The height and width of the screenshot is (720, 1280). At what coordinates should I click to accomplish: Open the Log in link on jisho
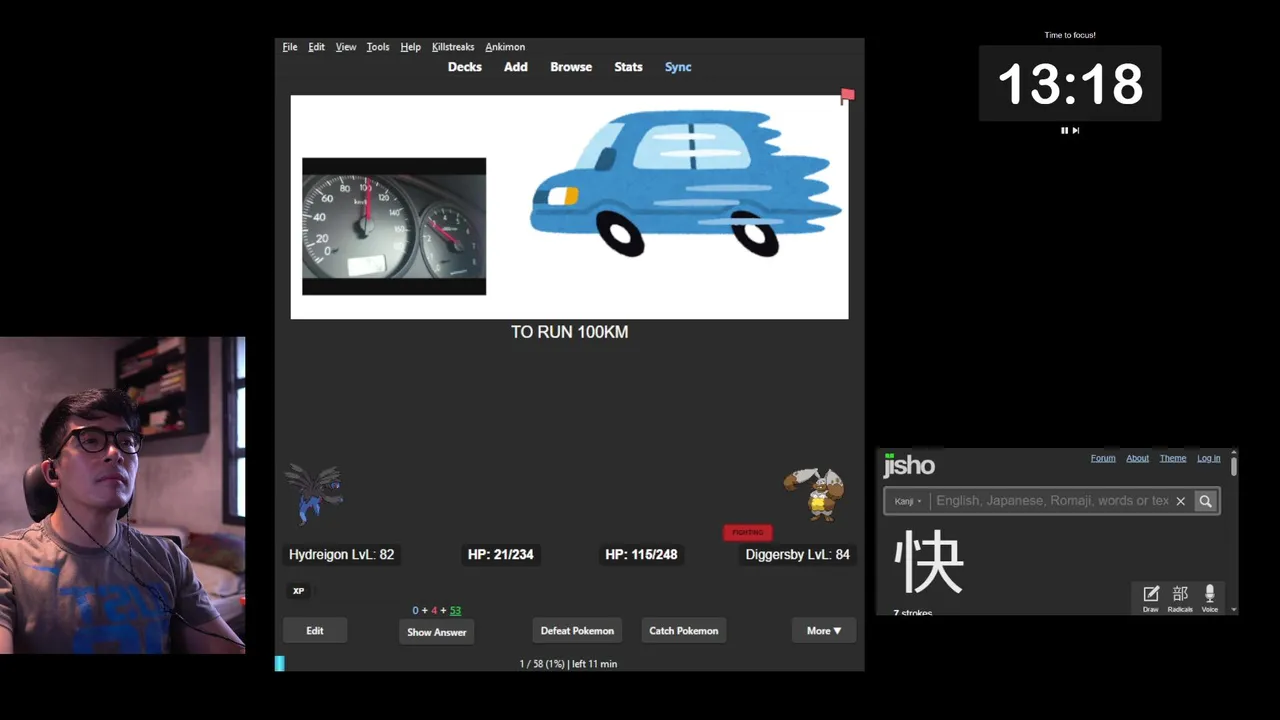pos(1209,458)
